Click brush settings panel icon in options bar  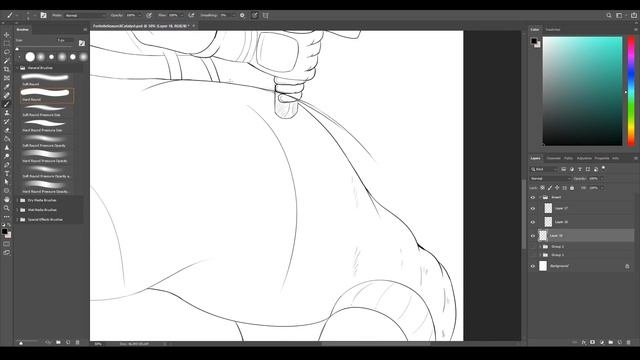(x=43, y=16)
